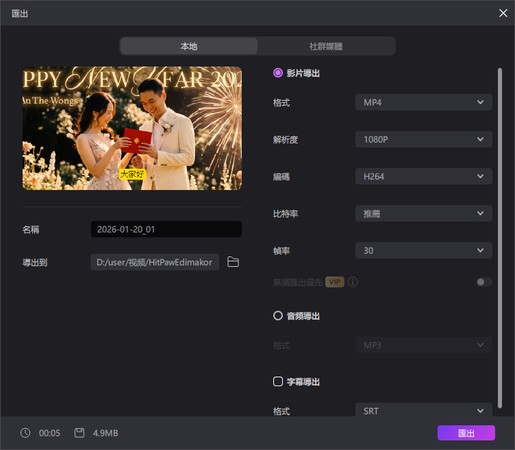Click the 00:05 duration text
The width and height of the screenshot is (515, 450).
(49, 433)
